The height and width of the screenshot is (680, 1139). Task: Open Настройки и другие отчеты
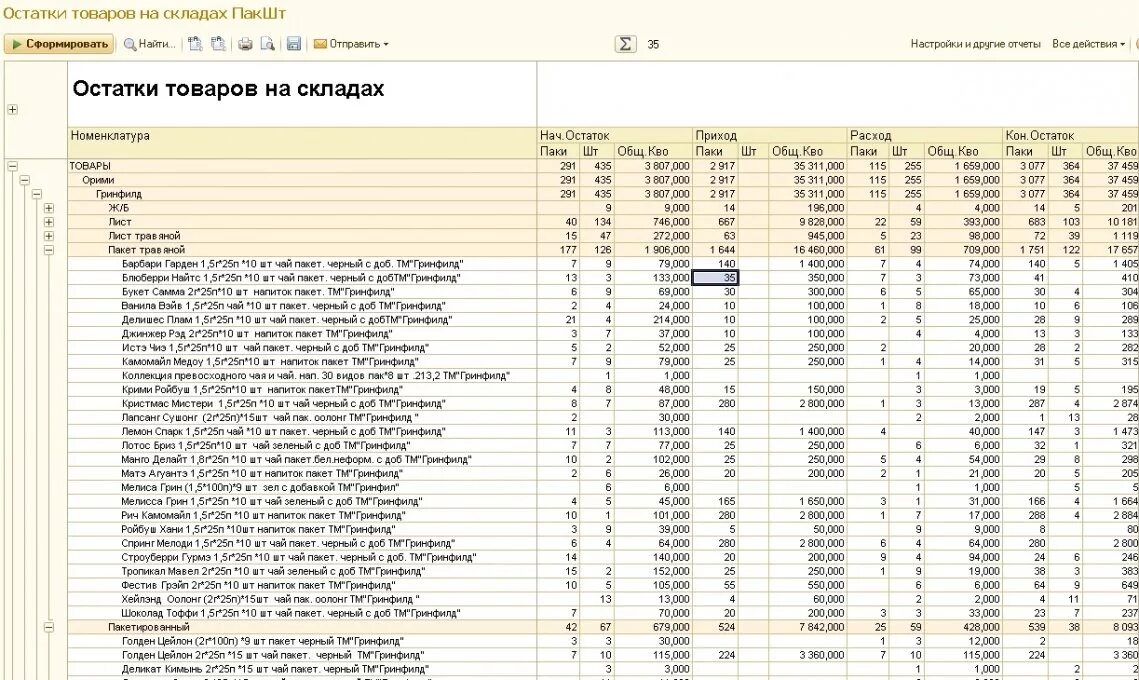click(976, 44)
